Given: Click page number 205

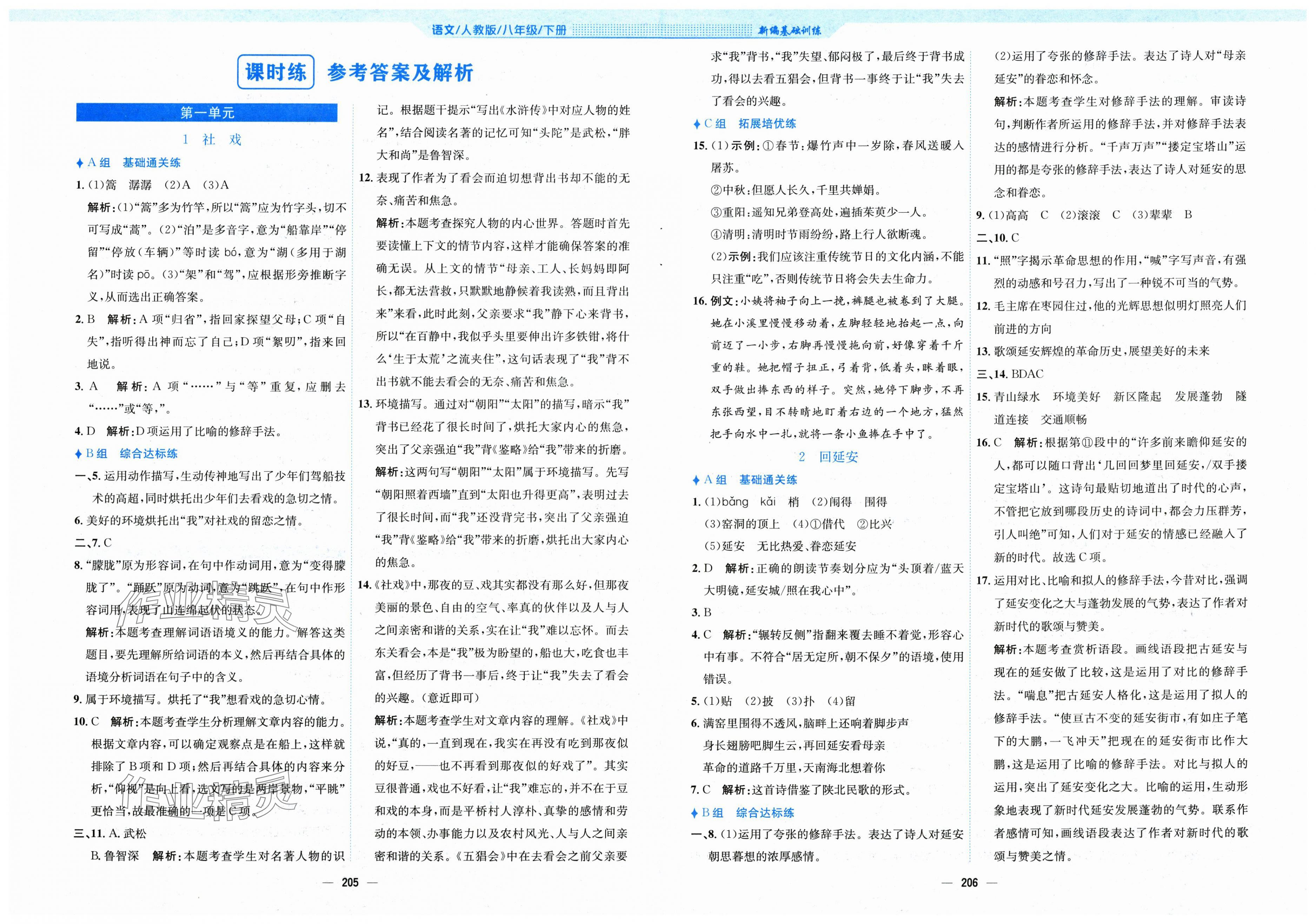Looking at the screenshot, I should point(350,883).
